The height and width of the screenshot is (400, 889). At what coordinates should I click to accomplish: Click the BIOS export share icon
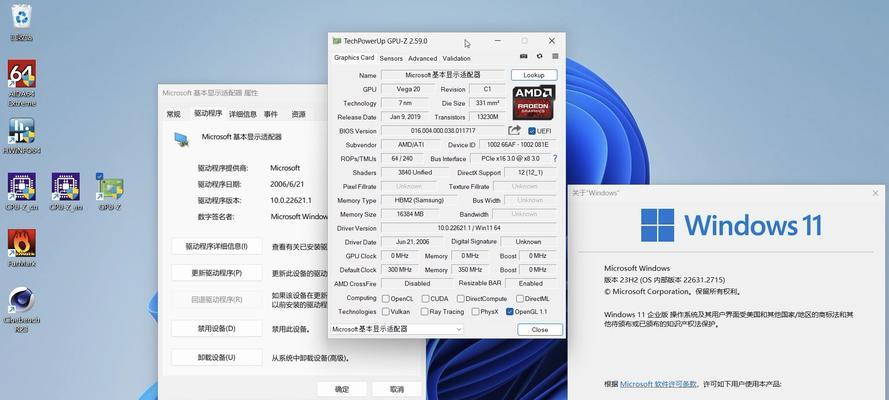pos(514,130)
